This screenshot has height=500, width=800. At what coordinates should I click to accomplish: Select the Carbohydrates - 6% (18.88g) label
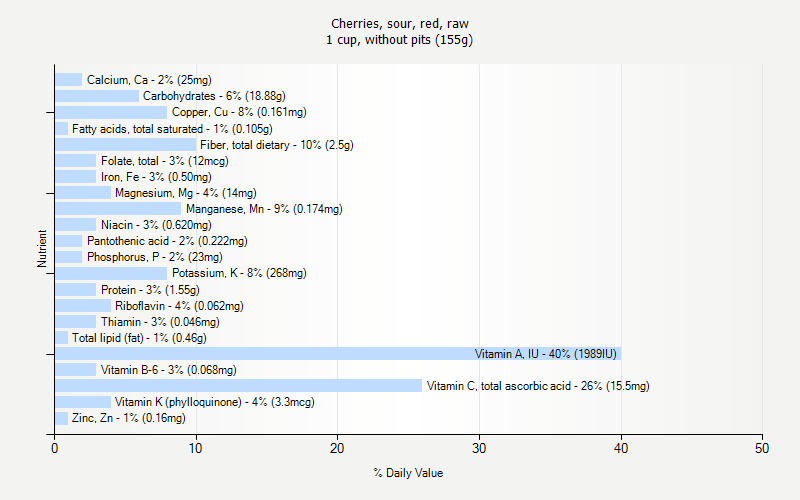click(x=214, y=96)
